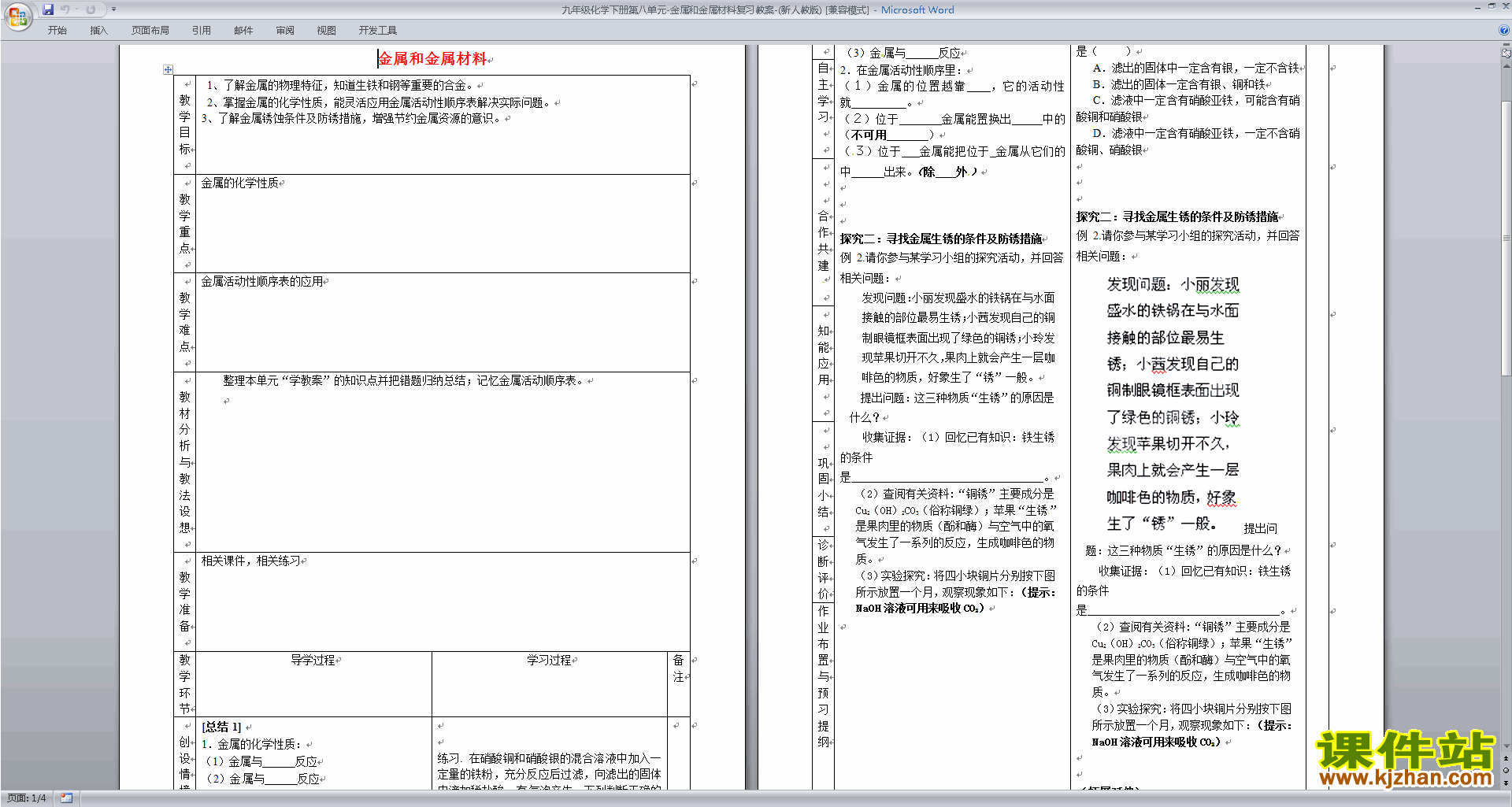
Task: Click the line 3、了解金属锈蚀条件及防锈措施
Action: tap(352, 118)
